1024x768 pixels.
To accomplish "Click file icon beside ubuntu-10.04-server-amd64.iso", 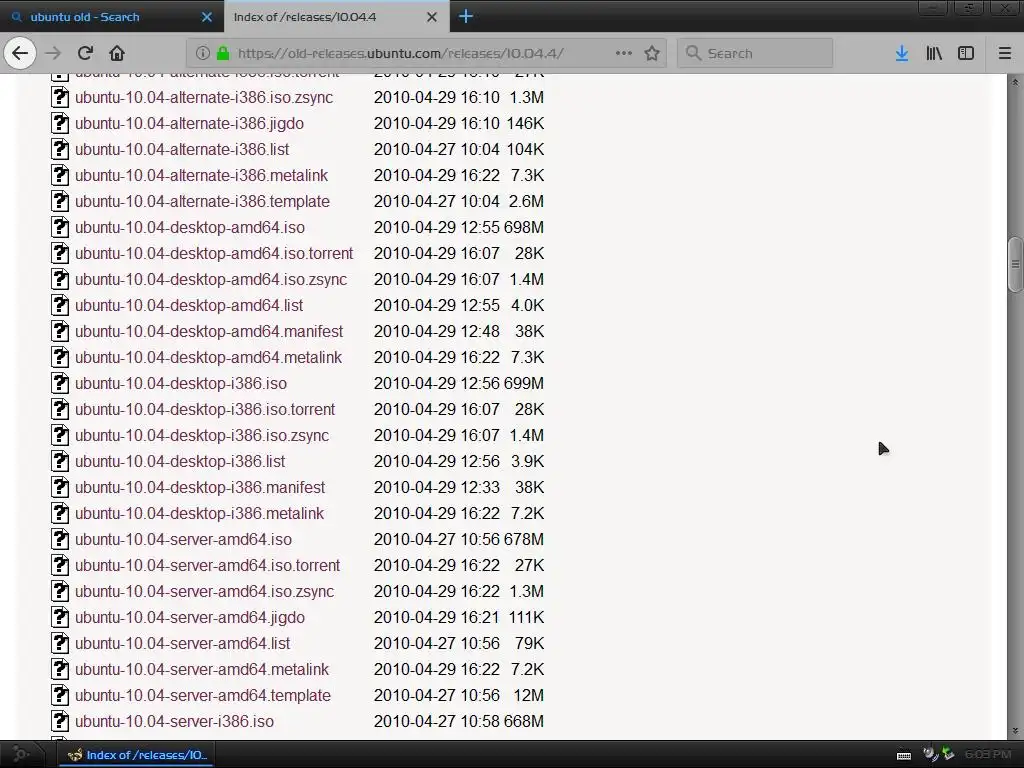I will pyautogui.click(x=60, y=539).
